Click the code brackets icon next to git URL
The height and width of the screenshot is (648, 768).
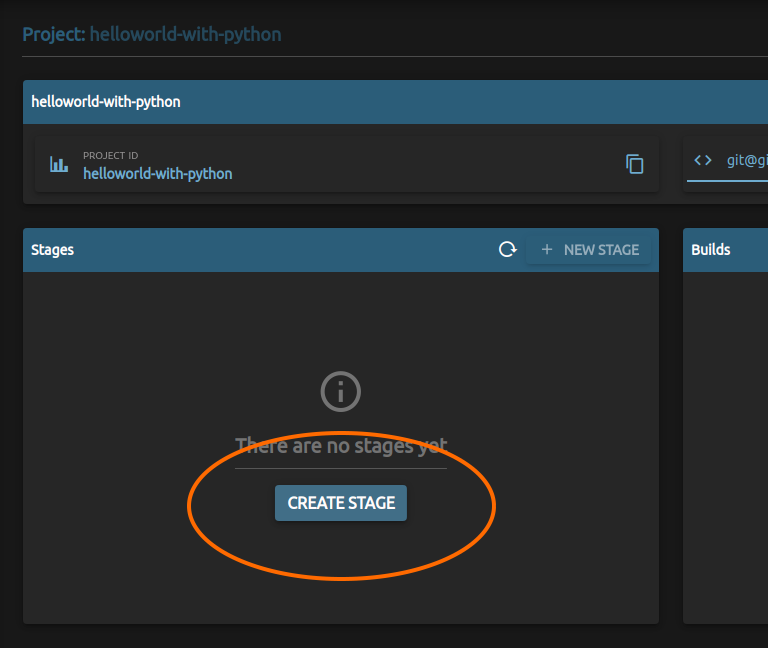point(703,160)
